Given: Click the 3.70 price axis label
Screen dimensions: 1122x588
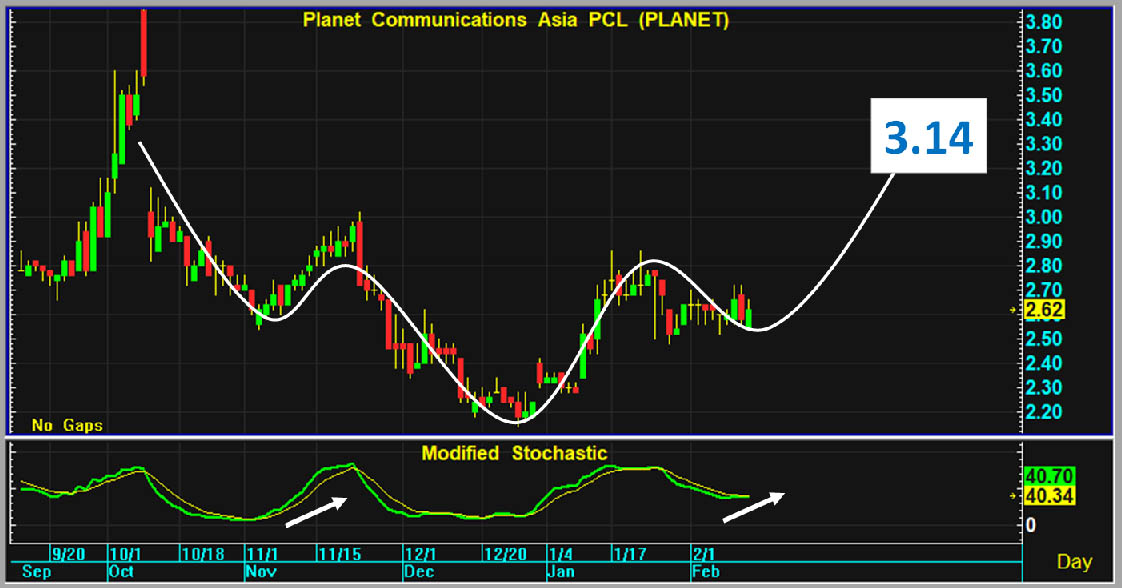Looking at the screenshot, I should coord(1043,46).
